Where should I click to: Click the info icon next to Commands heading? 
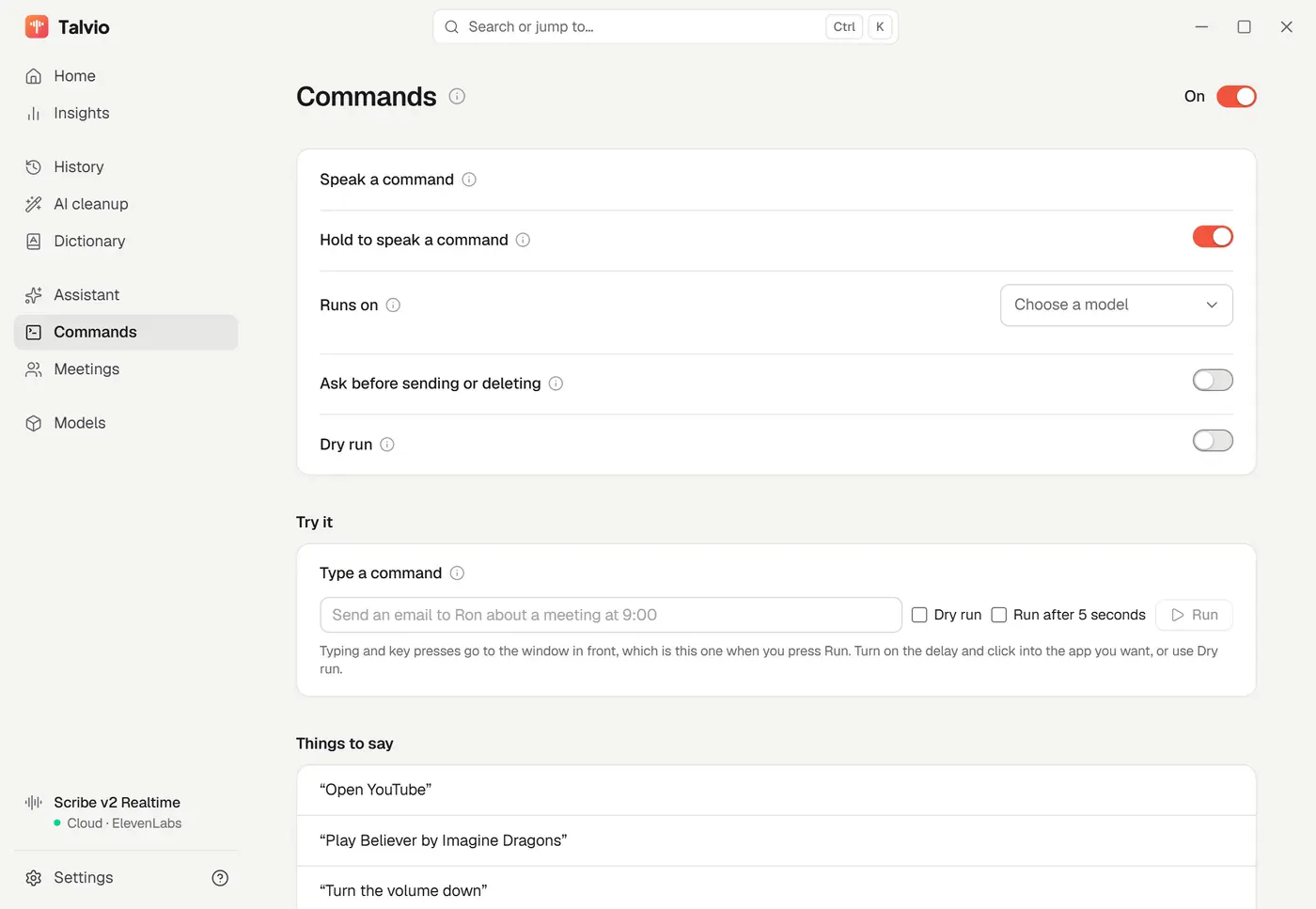pyautogui.click(x=457, y=96)
